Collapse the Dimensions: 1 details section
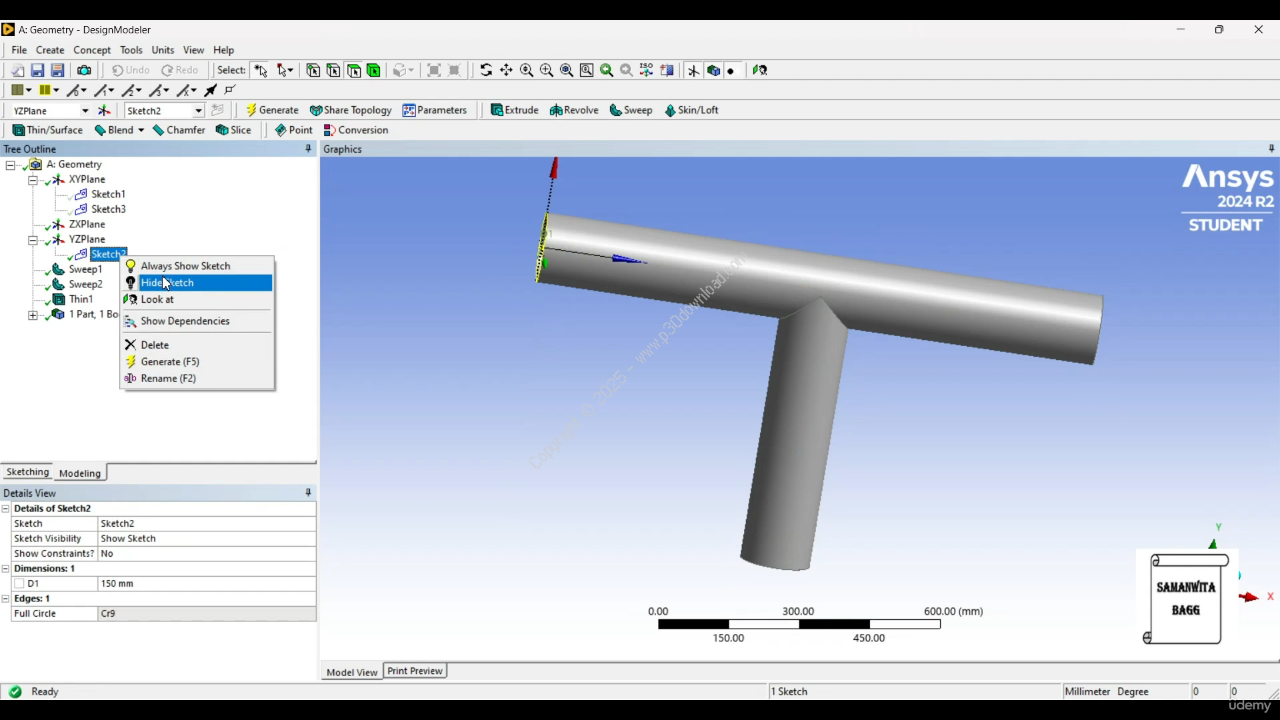Image resolution: width=1280 pixels, height=720 pixels. (7, 568)
